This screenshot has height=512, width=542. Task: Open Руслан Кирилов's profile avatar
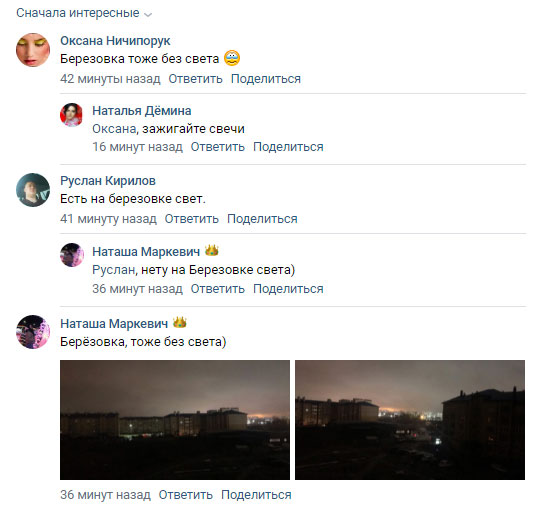click(33, 190)
